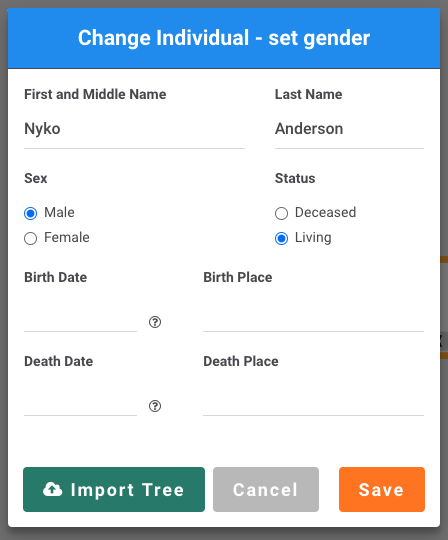Cancel the Change Individual dialog
Viewport: 448px width, 540px height.
click(266, 489)
